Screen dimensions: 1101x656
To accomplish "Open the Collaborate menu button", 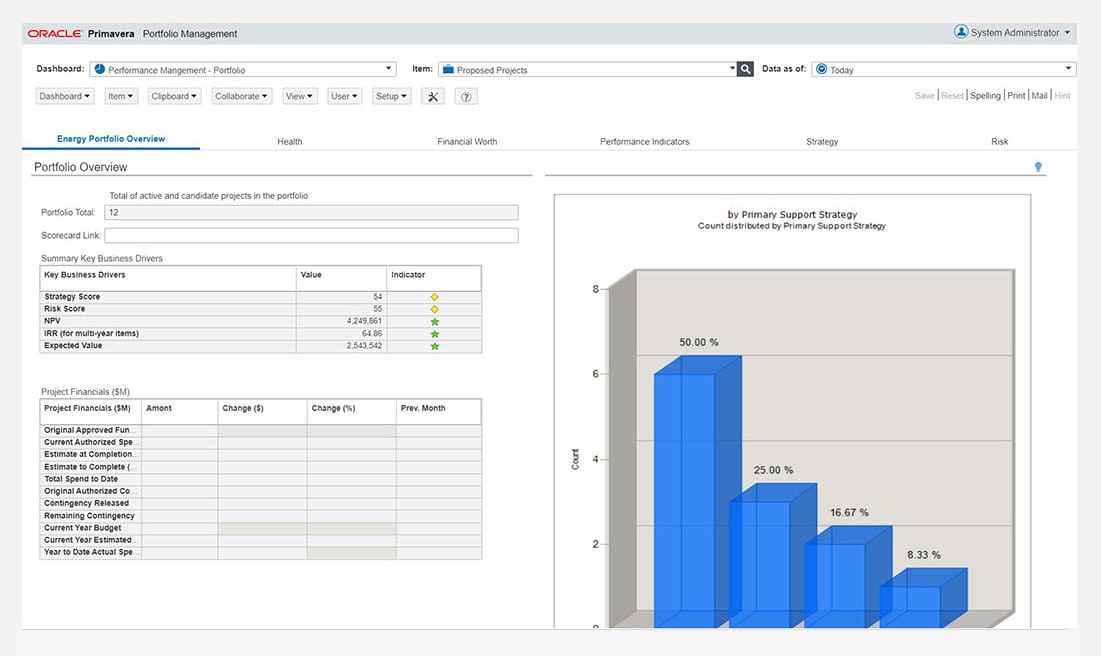I will click(x=241, y=97).
